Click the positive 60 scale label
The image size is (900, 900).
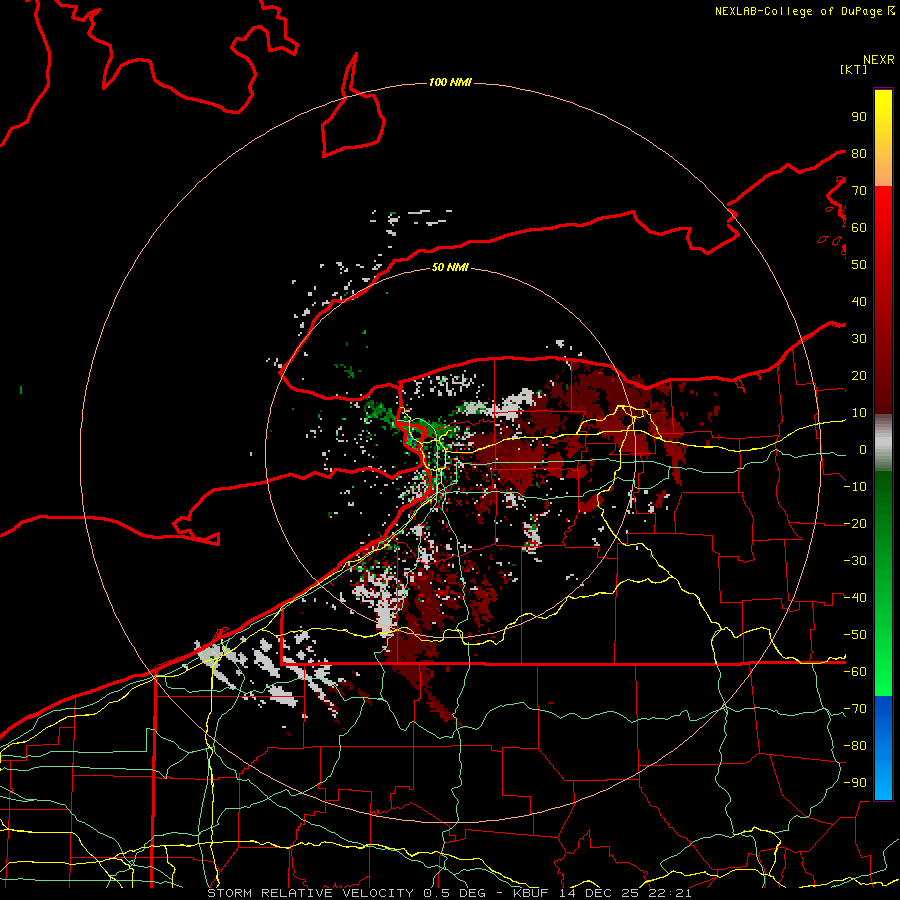point(859,227)
